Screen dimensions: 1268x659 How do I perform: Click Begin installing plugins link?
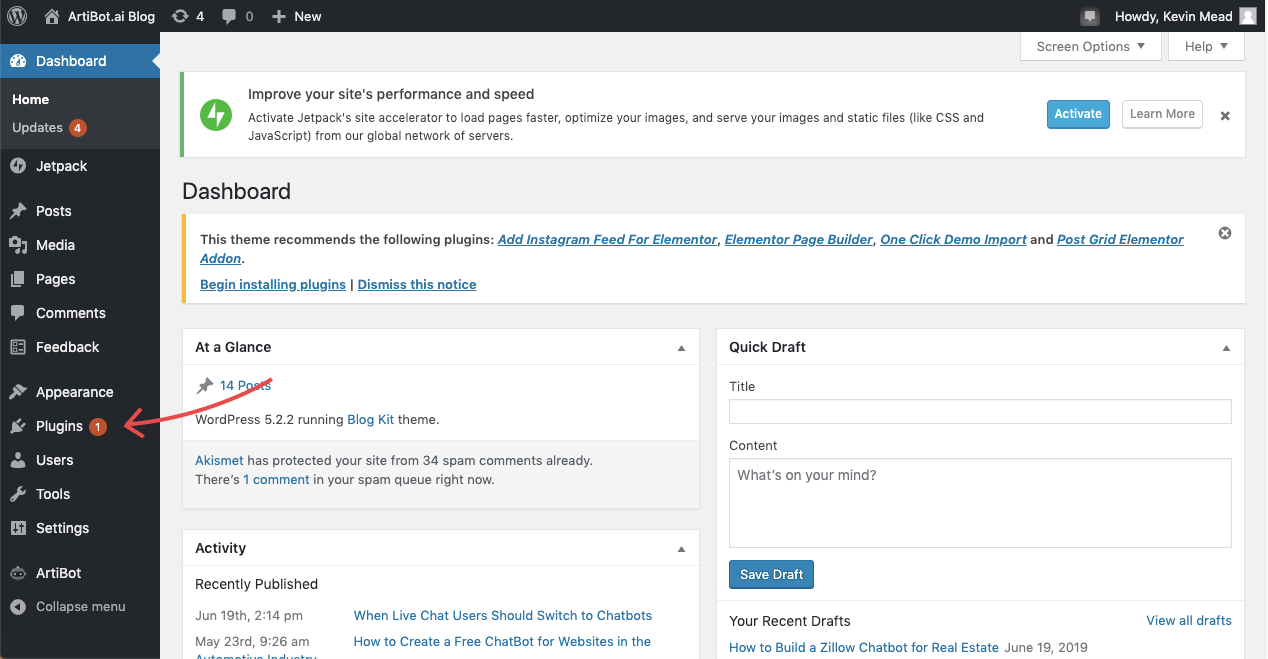click(x=273, y=284)
